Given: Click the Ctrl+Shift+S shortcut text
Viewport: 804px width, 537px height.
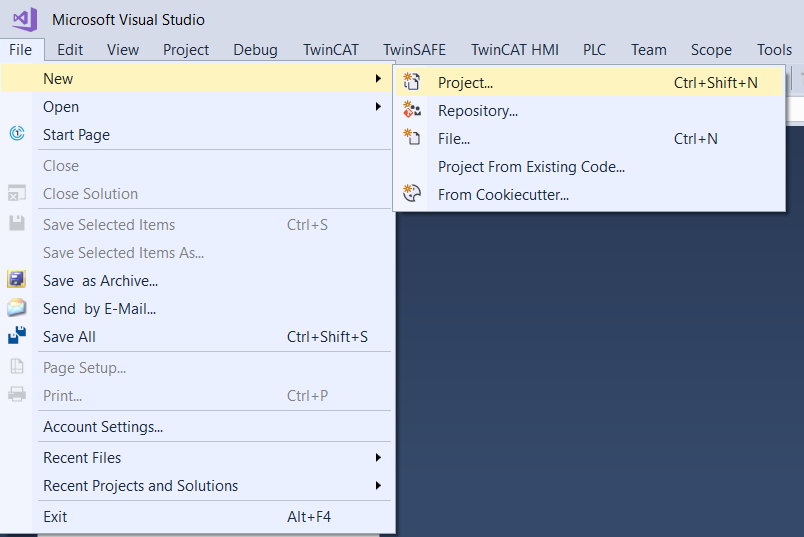Looking at the screenshot, I should pos(327,336).
